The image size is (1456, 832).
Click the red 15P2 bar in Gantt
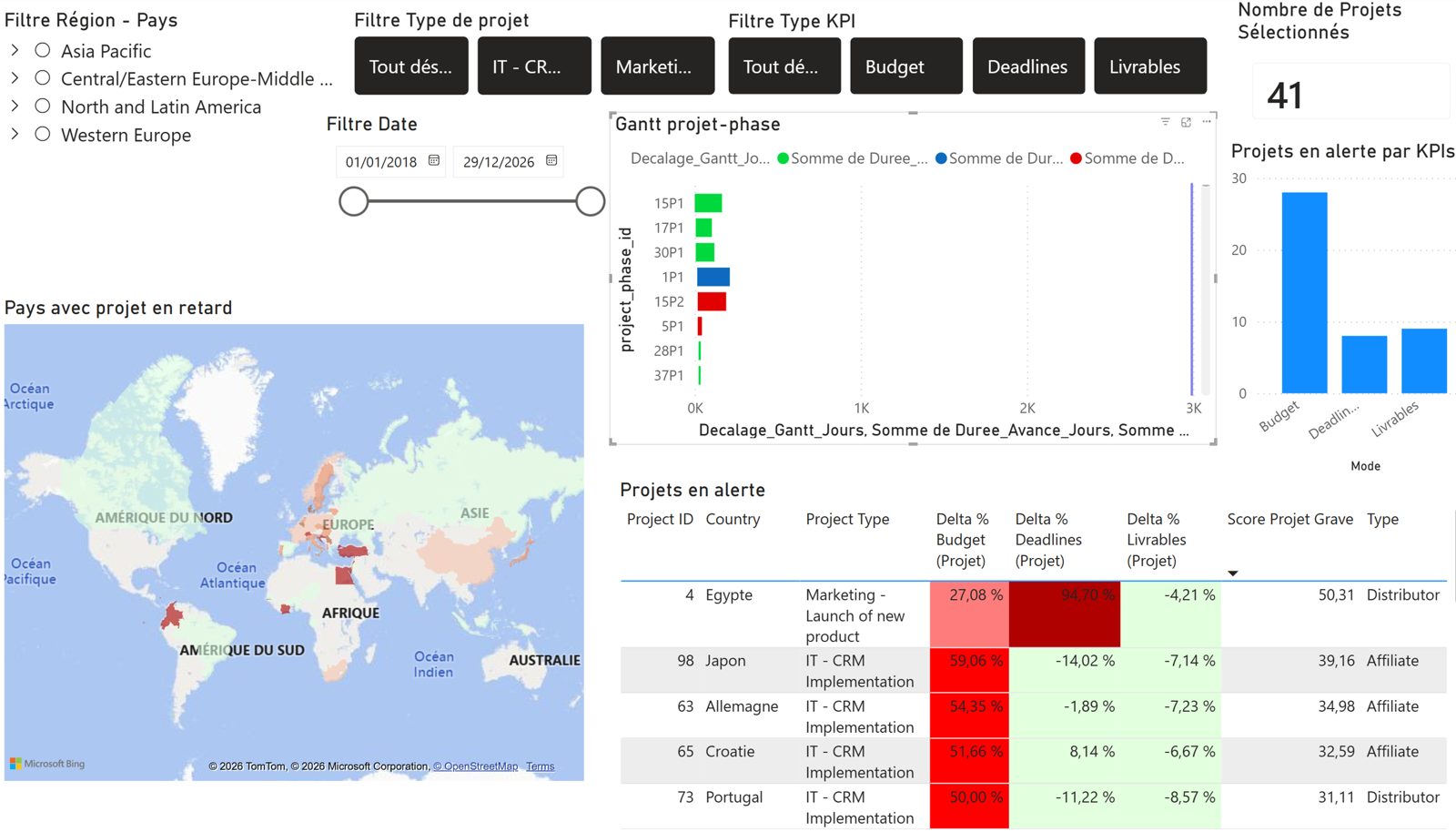(x=712, y=301)
